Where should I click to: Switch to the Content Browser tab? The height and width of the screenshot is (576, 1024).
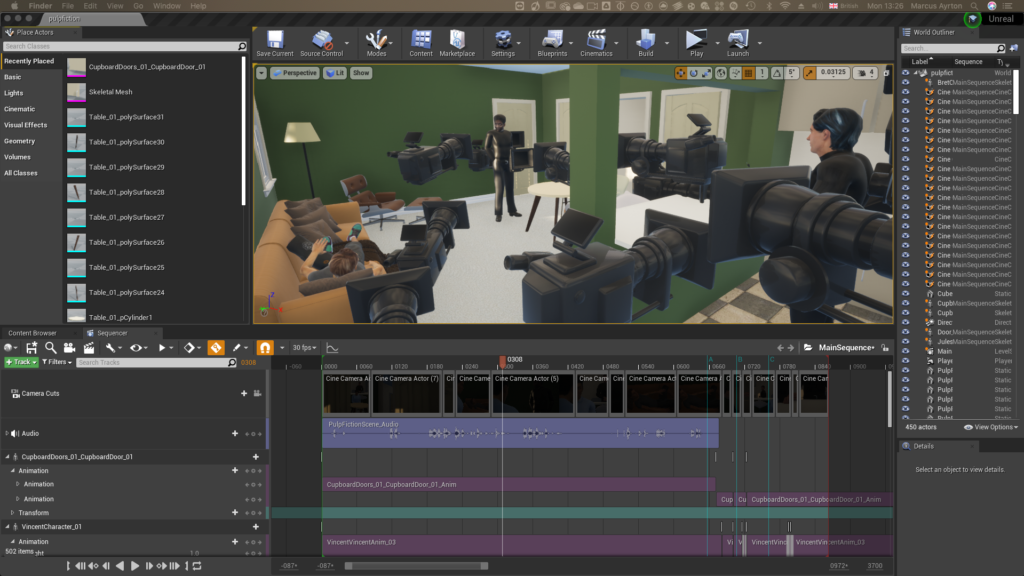[32, 333]
